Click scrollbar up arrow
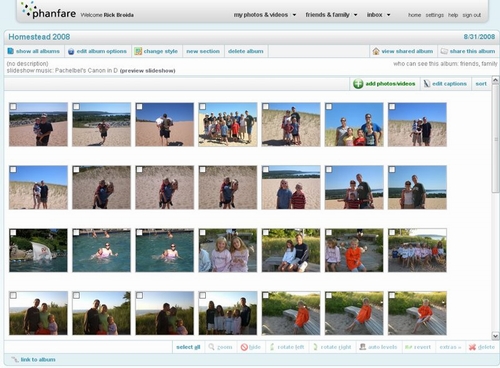This screenshot has width=500, height=368. click(x=495, y=80)
